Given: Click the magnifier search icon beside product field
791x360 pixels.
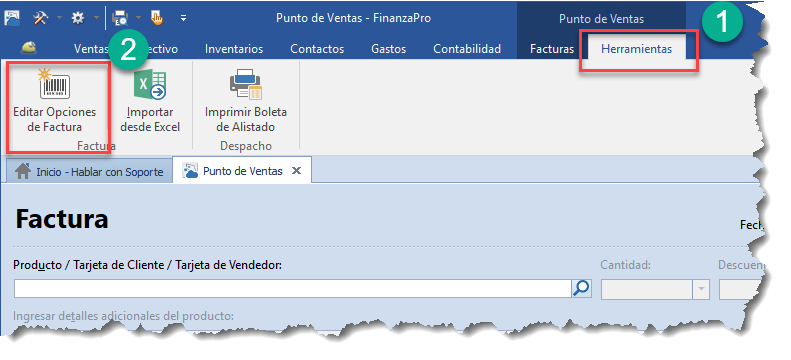Looking at the screenshot, I should 581,288.
